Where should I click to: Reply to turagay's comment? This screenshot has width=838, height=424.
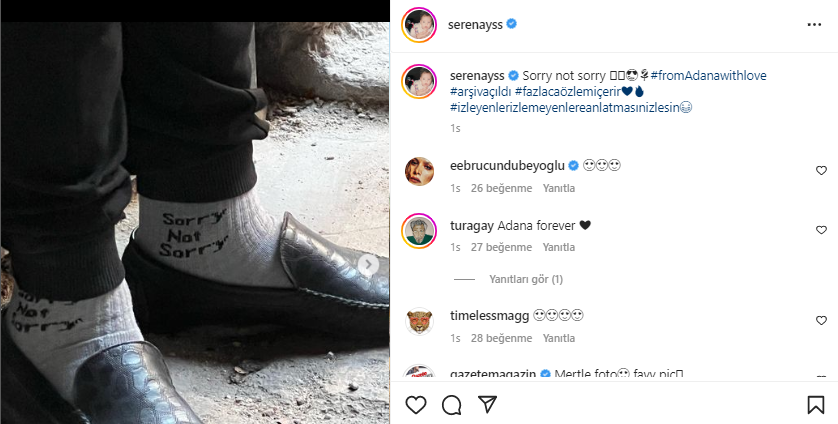[559, 247]
